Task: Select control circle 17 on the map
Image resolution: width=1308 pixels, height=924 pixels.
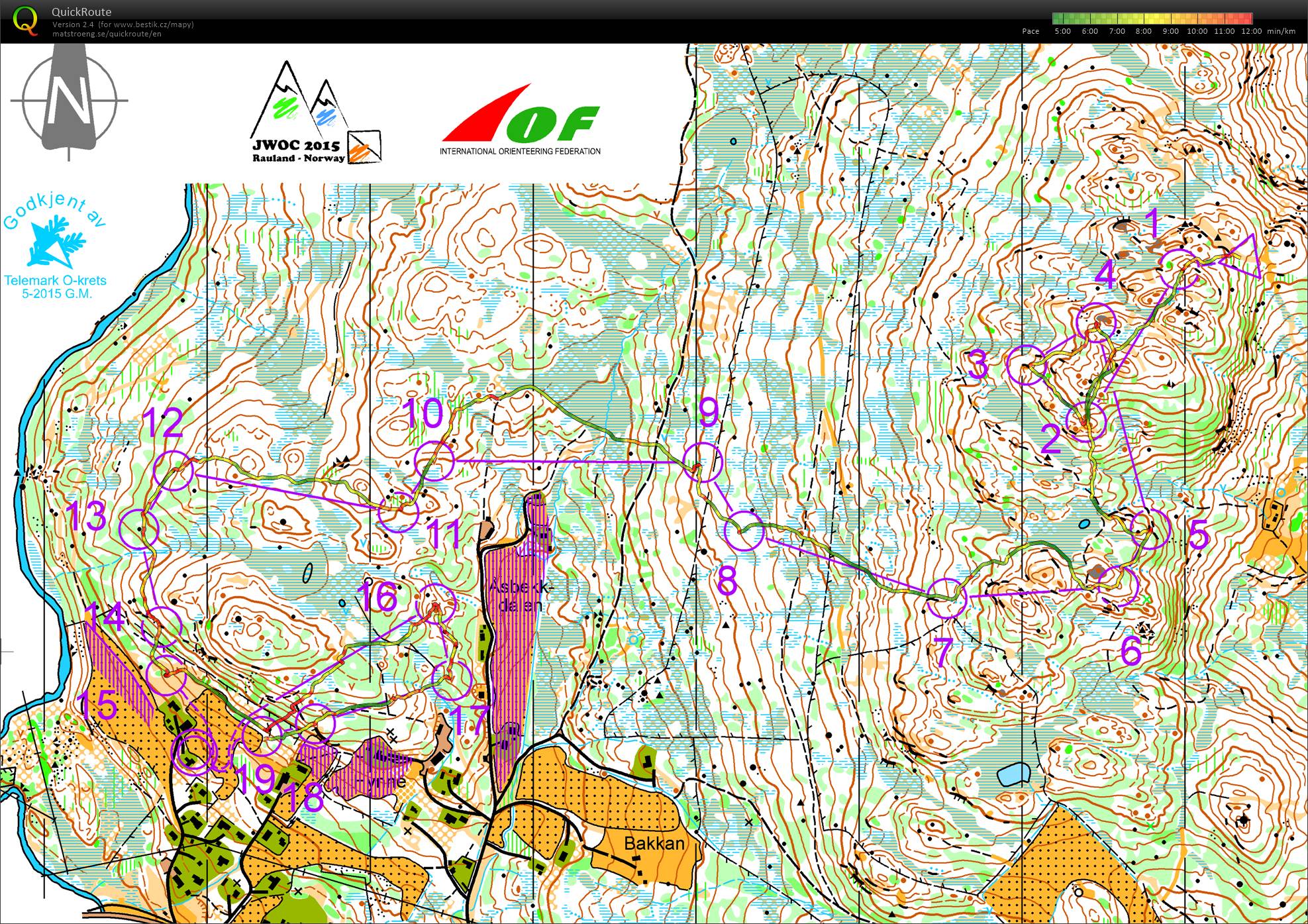Action: click(x=451, y=681)
